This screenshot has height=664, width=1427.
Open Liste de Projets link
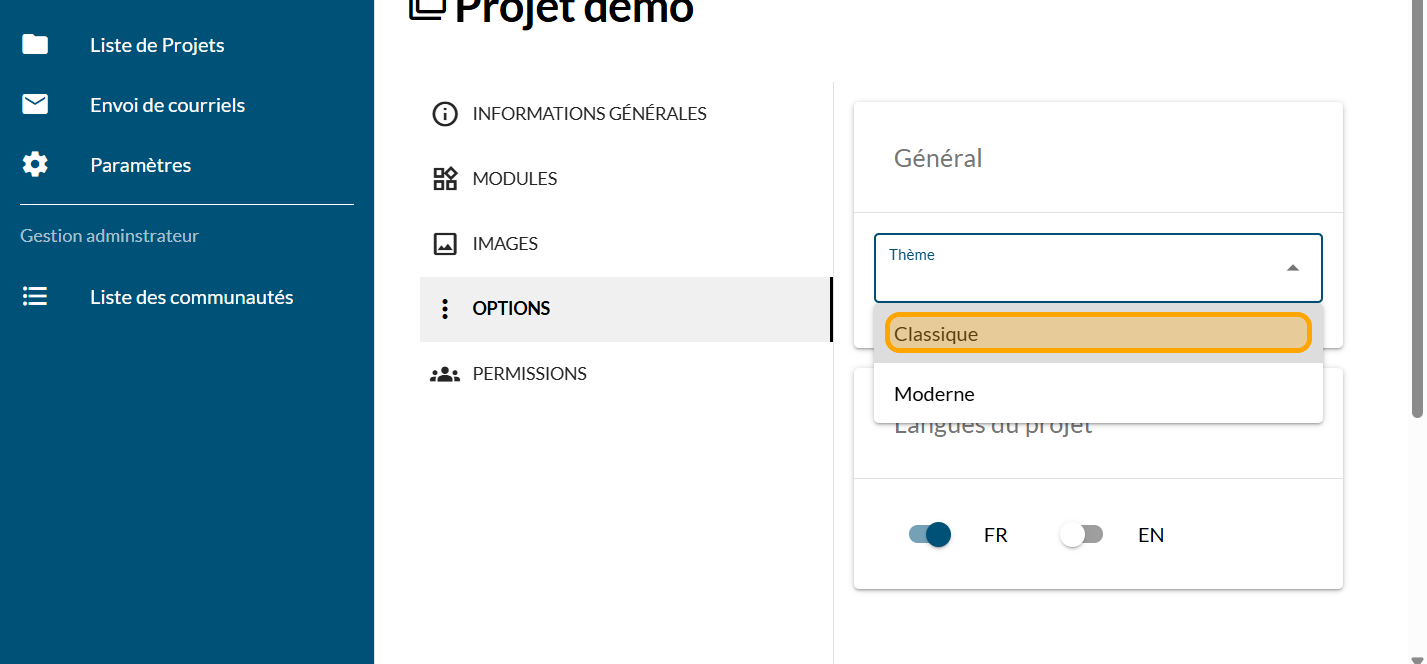point(157,45)
